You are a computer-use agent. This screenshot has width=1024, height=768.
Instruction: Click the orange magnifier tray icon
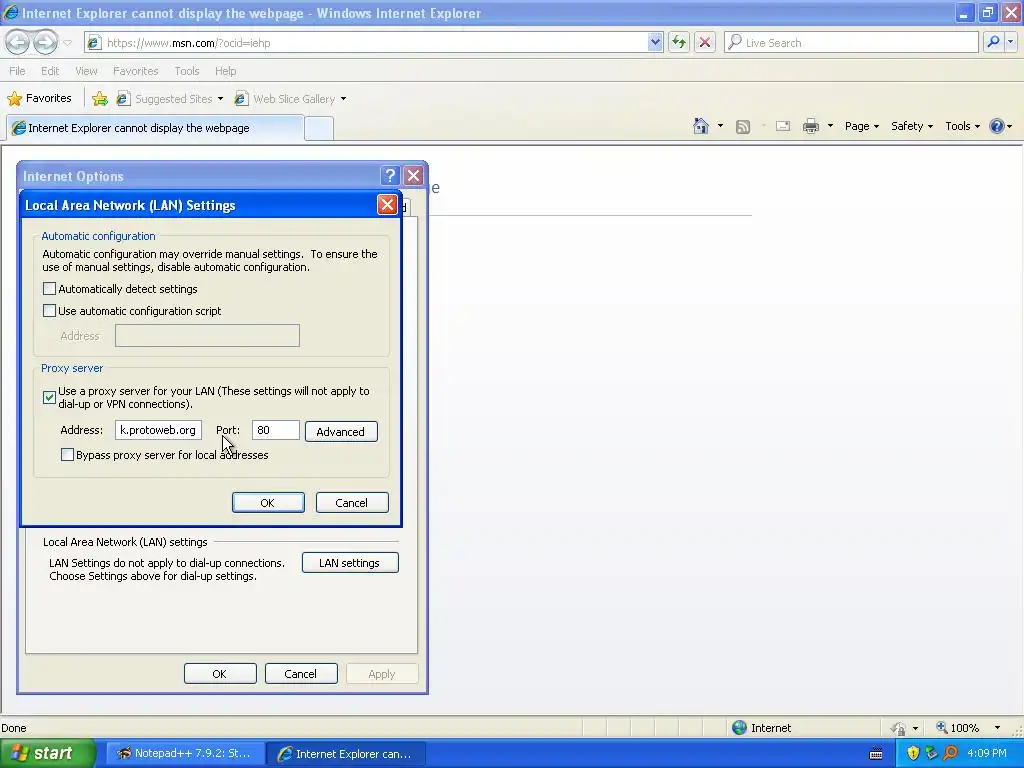(950, 754)
